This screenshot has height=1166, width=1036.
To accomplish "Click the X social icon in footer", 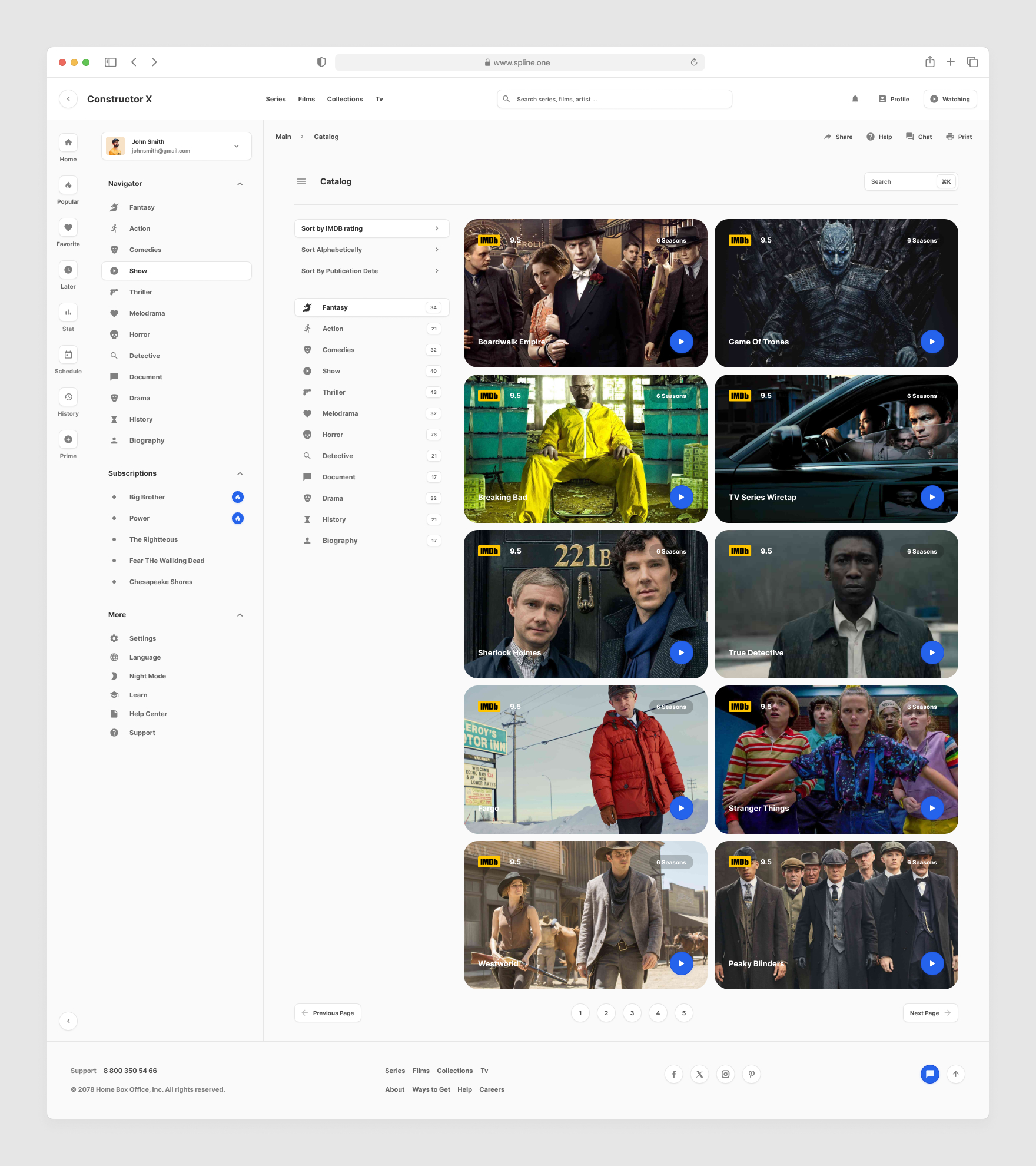I will point(700,1074).
